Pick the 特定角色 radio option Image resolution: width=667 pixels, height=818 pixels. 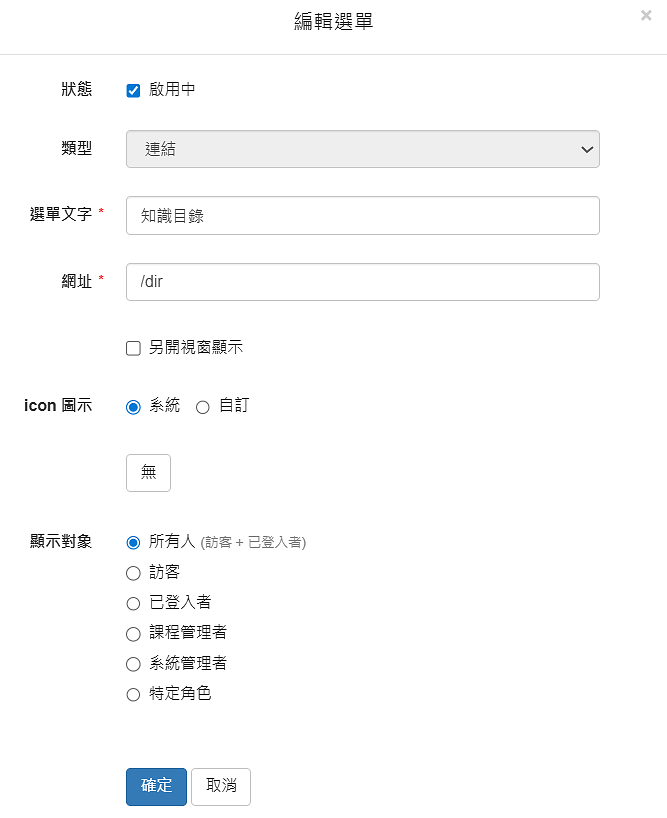pyautogui.click(x=133, y=694)
